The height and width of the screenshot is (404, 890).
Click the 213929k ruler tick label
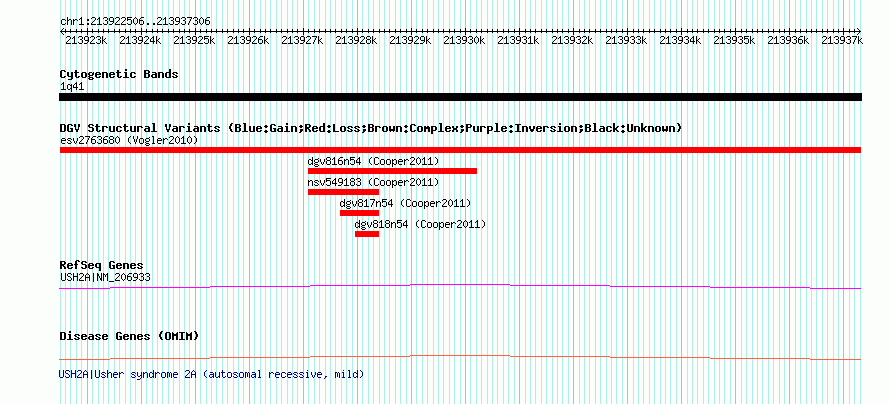[x=410, y=40]
